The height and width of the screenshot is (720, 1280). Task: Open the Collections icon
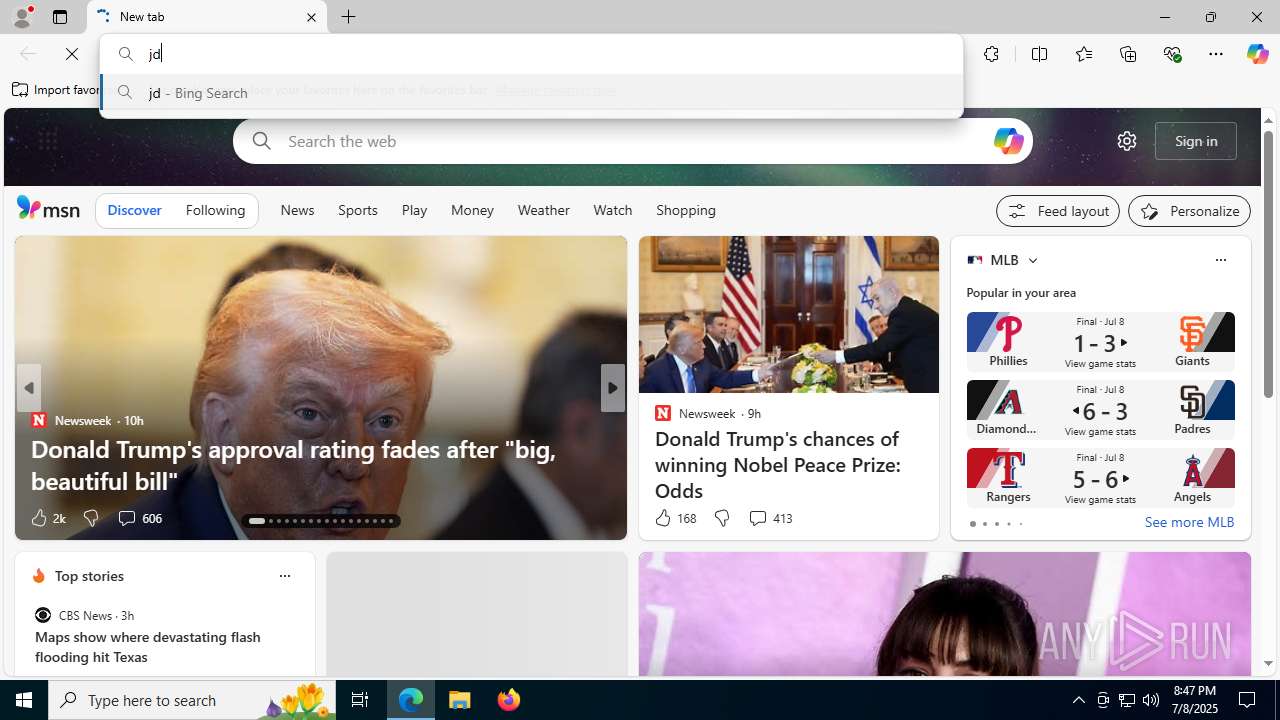pyautogui.click(x=1128, y=54)
